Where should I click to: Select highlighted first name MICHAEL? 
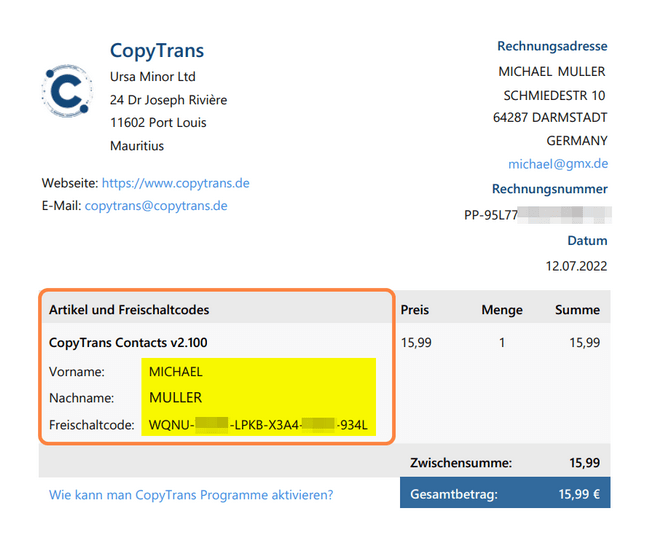coord(176,372)
